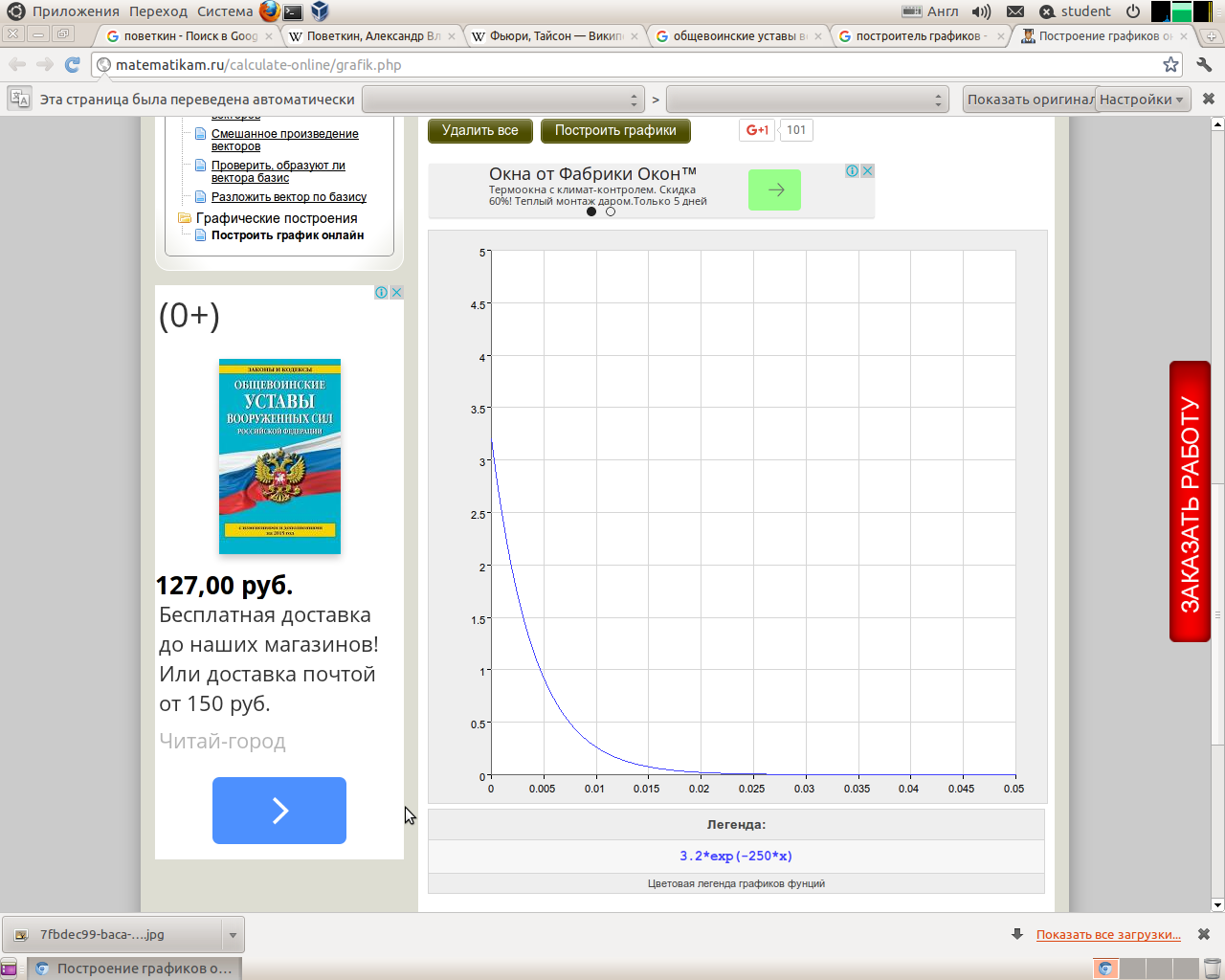The image size is (1225, 980).
Task: Reload the page with the refresh icon
Action: coord(72,64)
